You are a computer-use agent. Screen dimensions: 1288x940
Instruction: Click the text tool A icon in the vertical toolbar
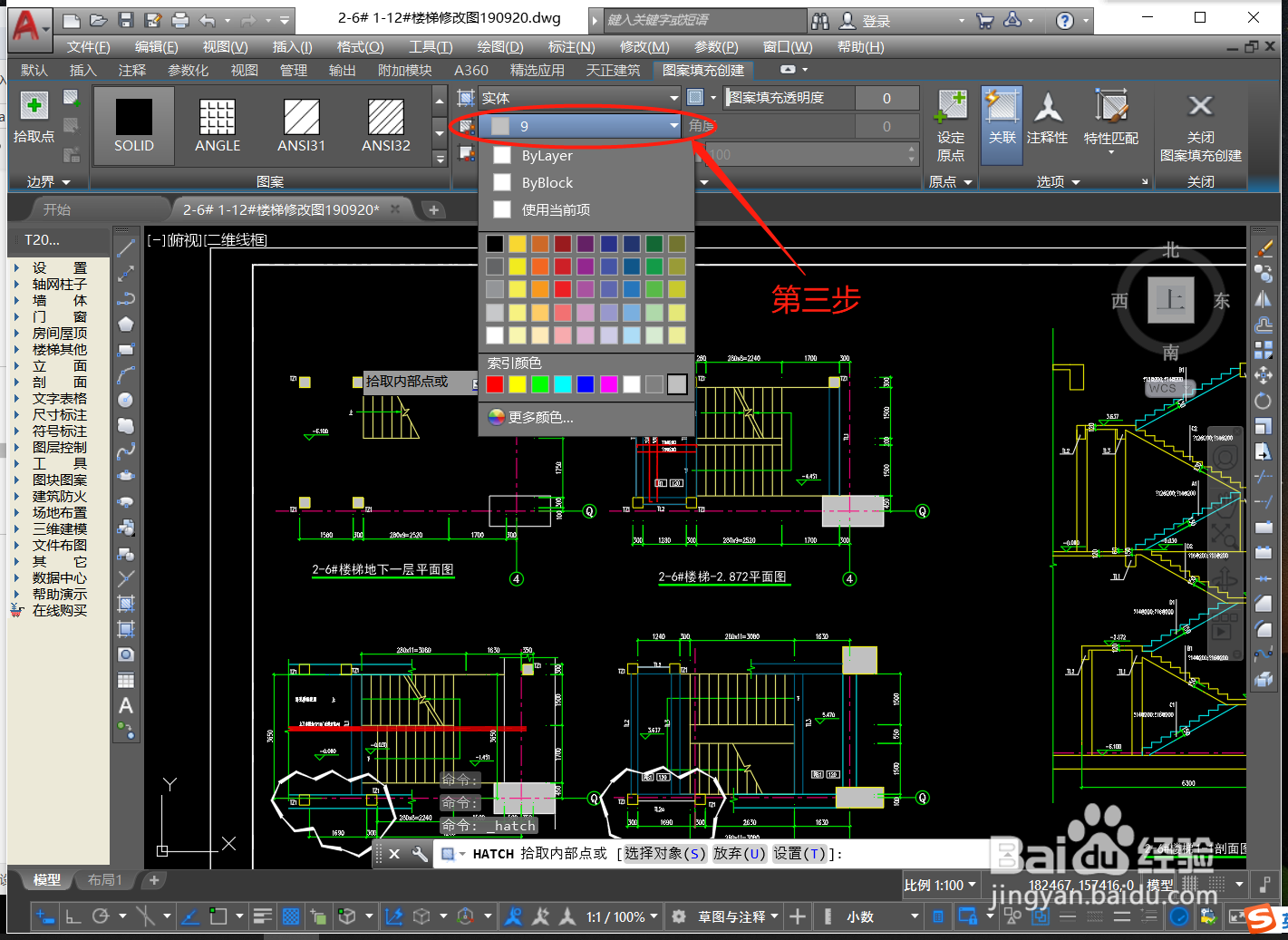click(x=126, y=706)
